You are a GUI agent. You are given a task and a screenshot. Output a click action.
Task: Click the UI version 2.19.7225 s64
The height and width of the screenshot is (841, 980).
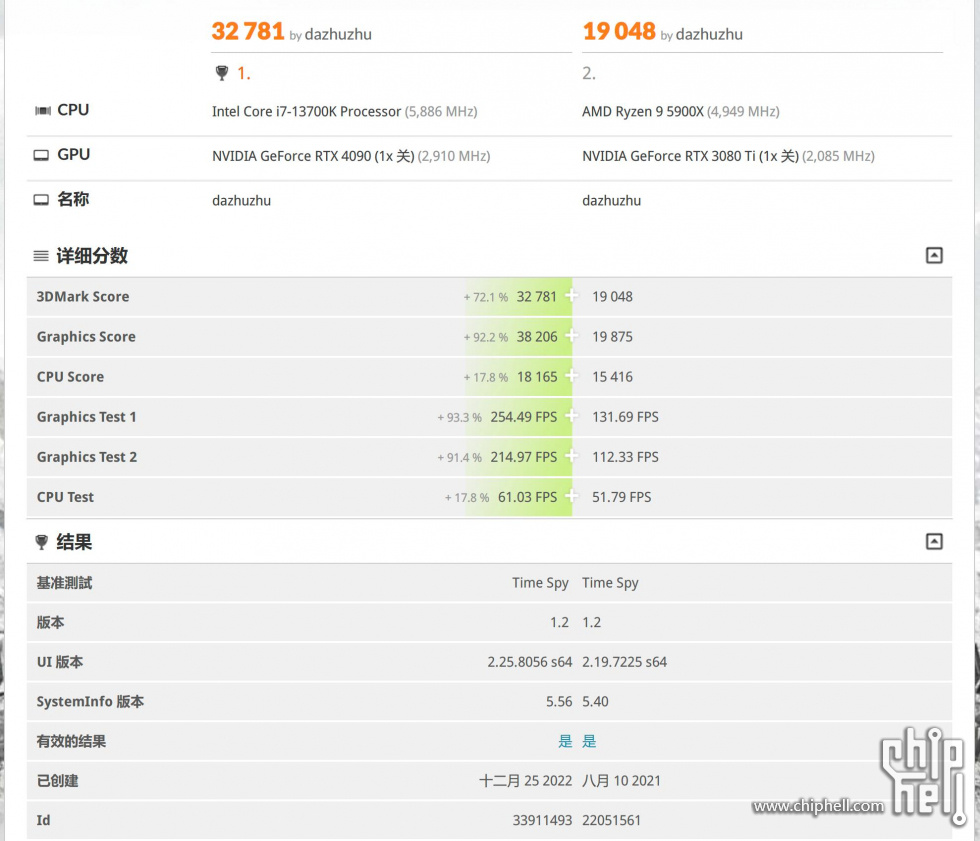[x=625, y=662]
